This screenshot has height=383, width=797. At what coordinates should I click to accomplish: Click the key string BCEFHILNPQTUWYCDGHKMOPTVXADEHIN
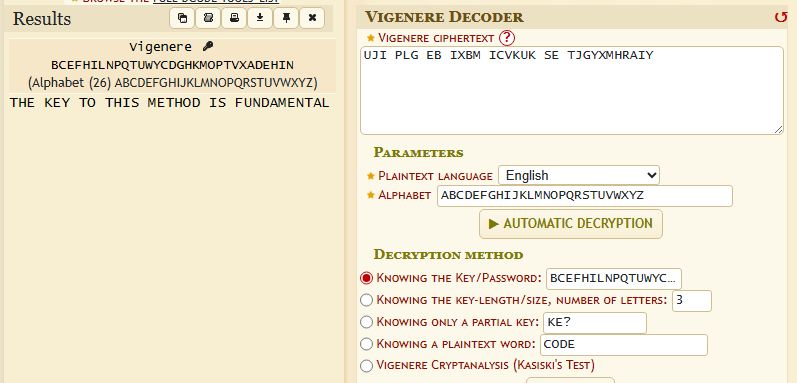172,65
